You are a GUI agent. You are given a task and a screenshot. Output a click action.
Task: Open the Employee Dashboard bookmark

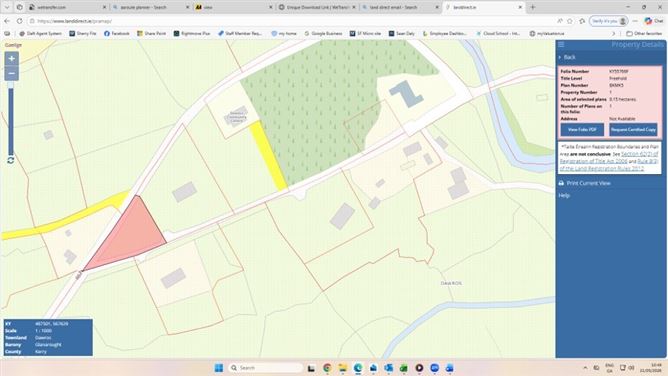(444, 33)
